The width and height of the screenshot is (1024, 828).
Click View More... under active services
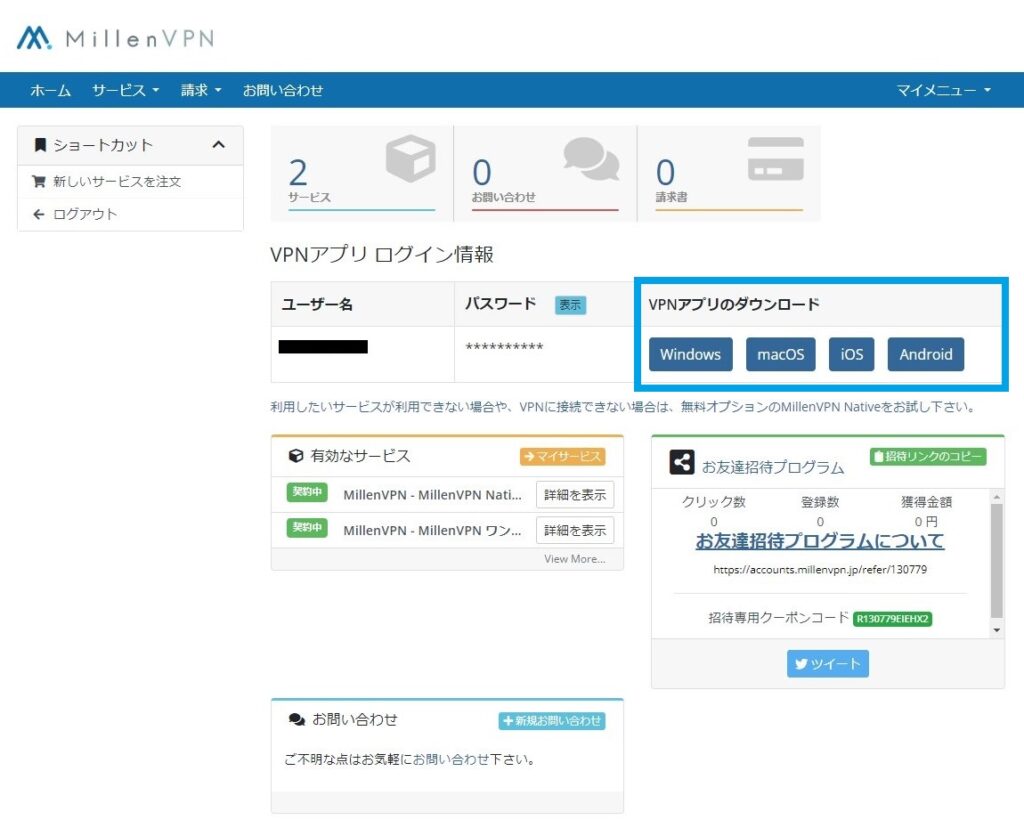pyautogui.click(x=575, y=559)
